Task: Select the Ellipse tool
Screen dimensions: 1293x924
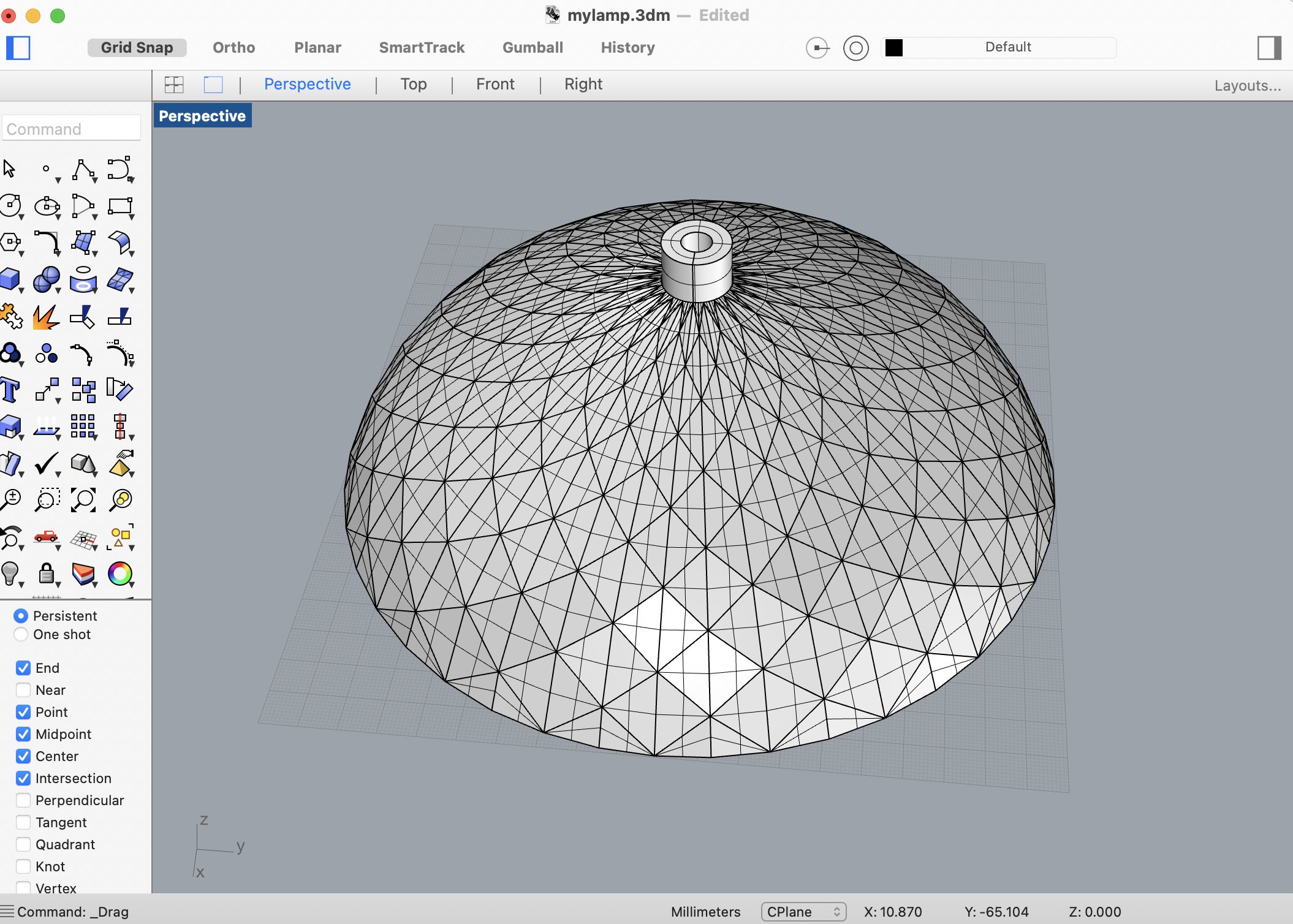Action: [47, 206]
